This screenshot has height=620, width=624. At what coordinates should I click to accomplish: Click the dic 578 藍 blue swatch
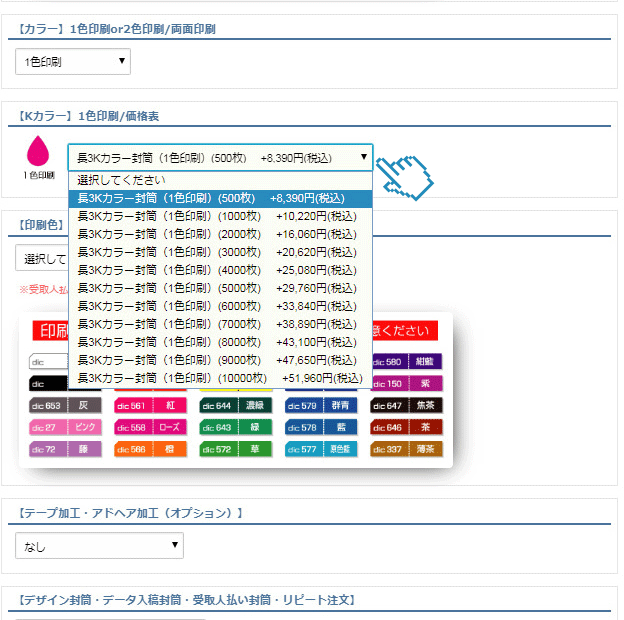click(x=321, y=427)
